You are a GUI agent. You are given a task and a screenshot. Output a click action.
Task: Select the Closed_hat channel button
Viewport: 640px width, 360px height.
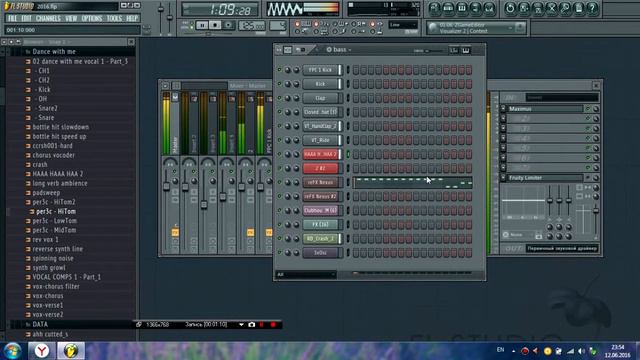tap(321, 112)
